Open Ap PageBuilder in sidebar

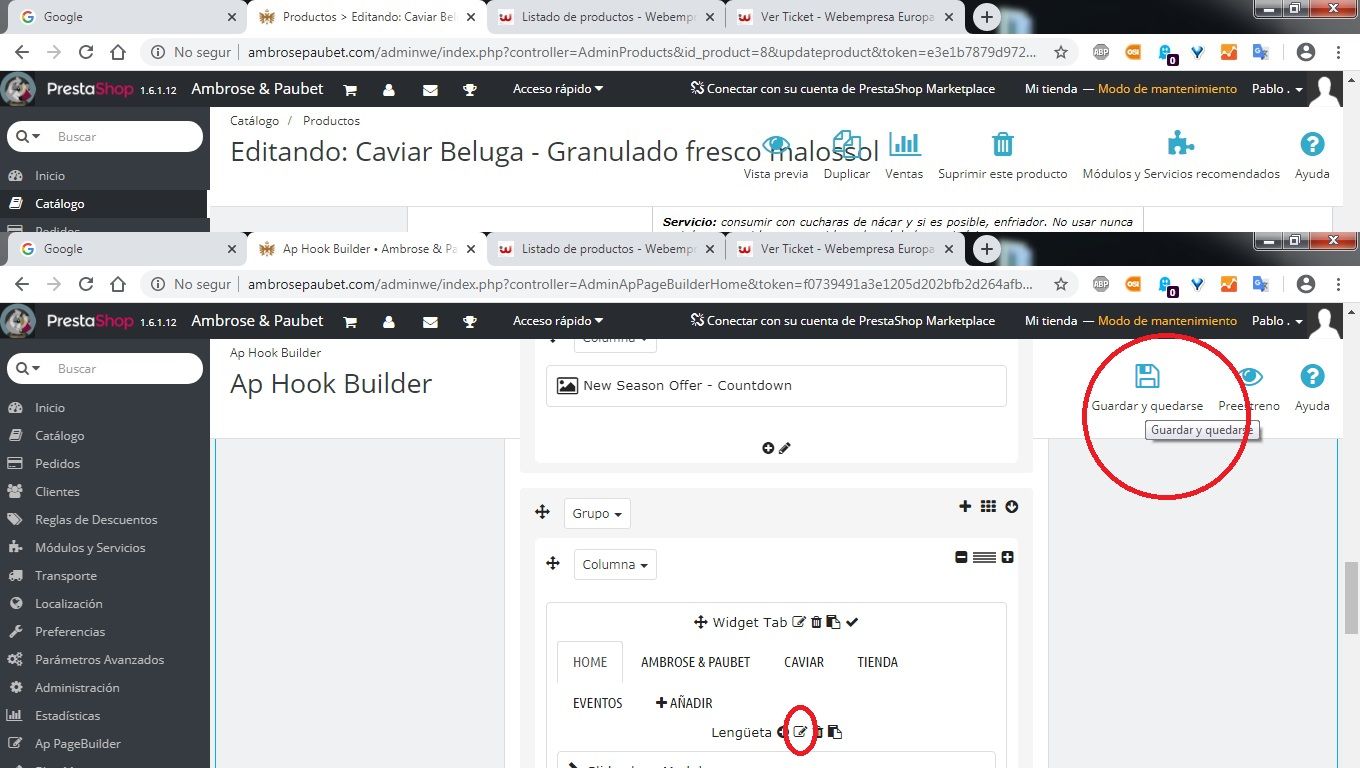point(78,743)
